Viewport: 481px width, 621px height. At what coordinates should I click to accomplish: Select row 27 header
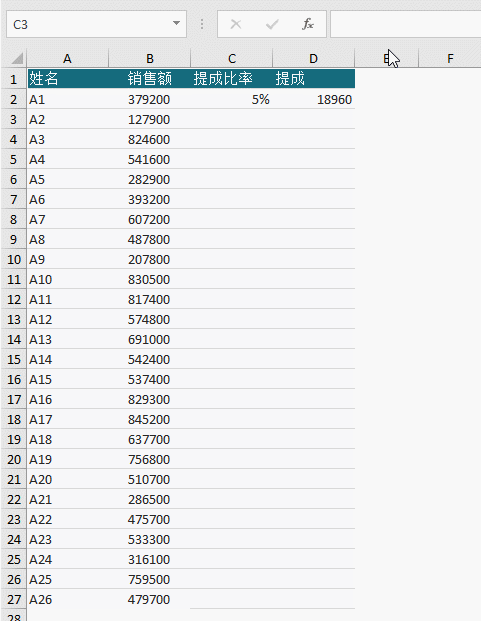pos(13,599)
